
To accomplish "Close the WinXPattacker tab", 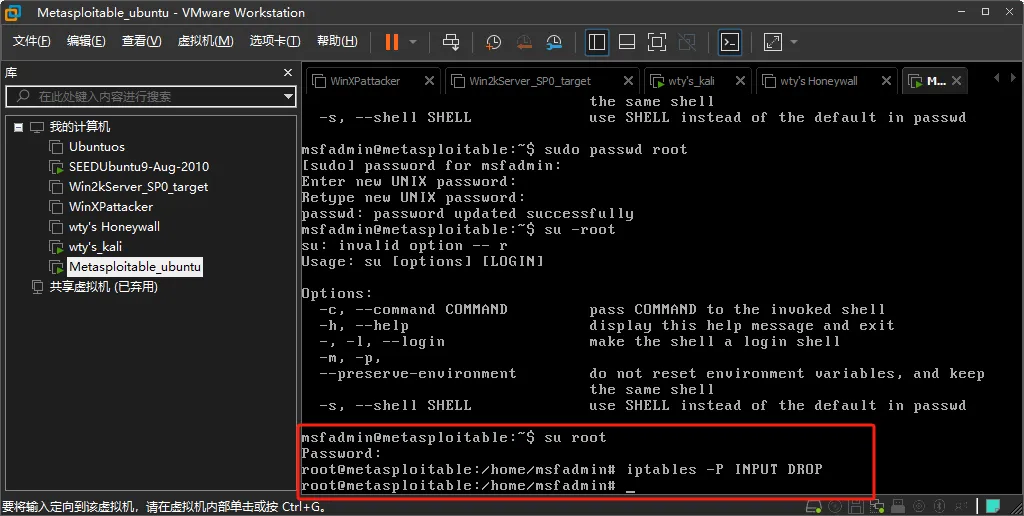I will [x=429, y=80].
